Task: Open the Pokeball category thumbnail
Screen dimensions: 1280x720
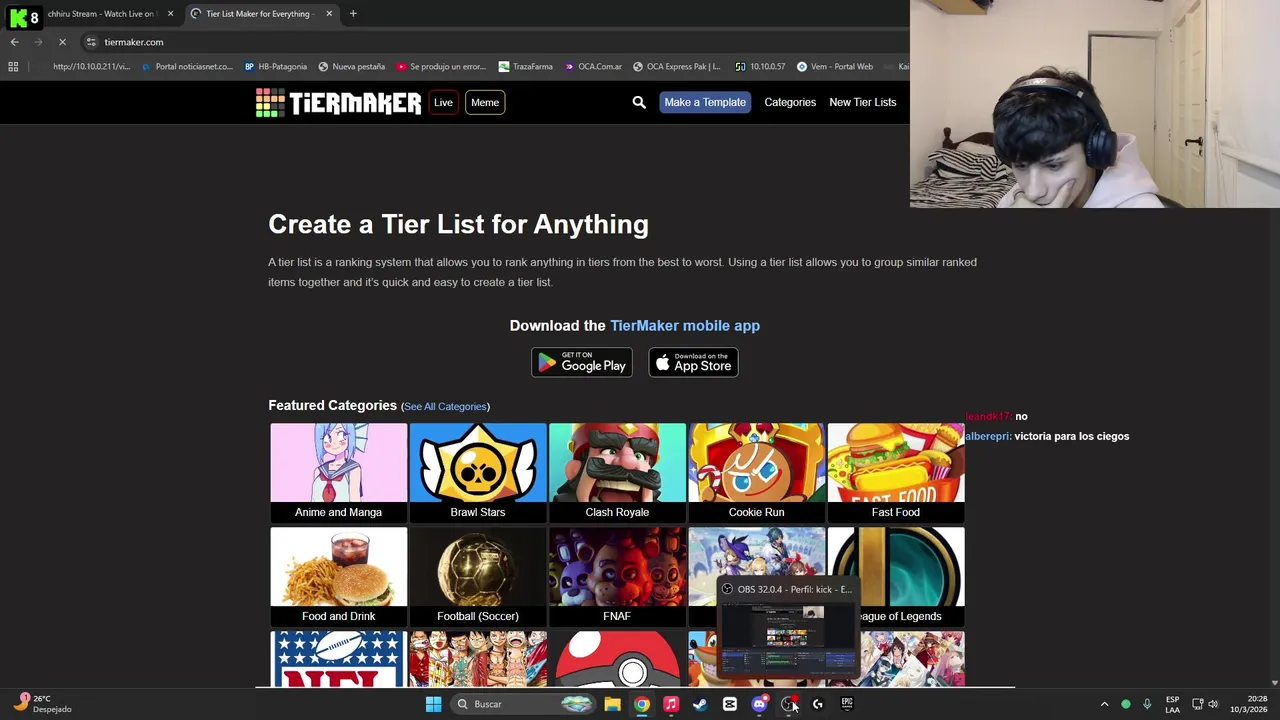Action: pyautogui.click(x=617, y=659)
